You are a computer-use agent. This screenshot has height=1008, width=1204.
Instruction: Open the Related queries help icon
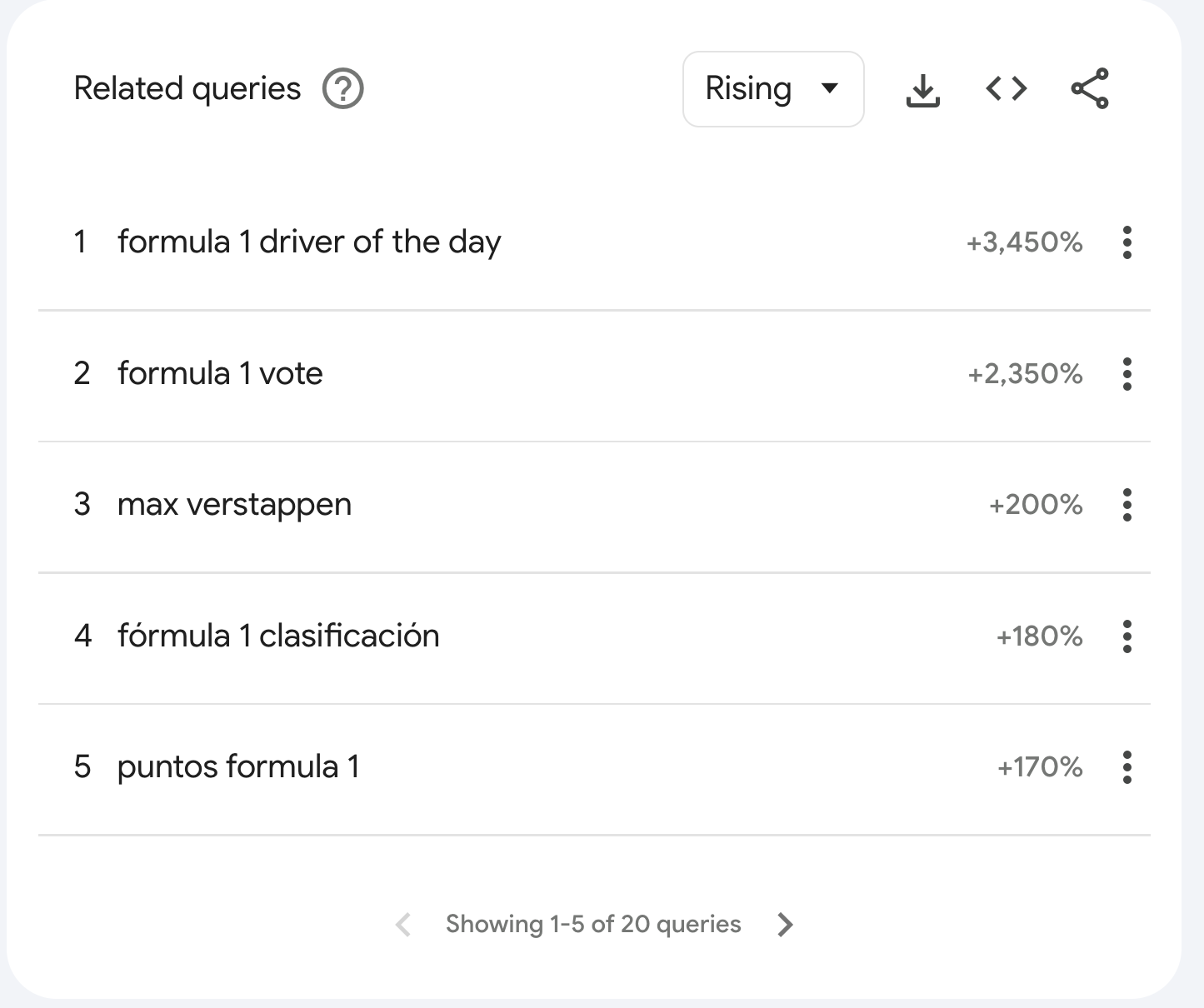343,89
